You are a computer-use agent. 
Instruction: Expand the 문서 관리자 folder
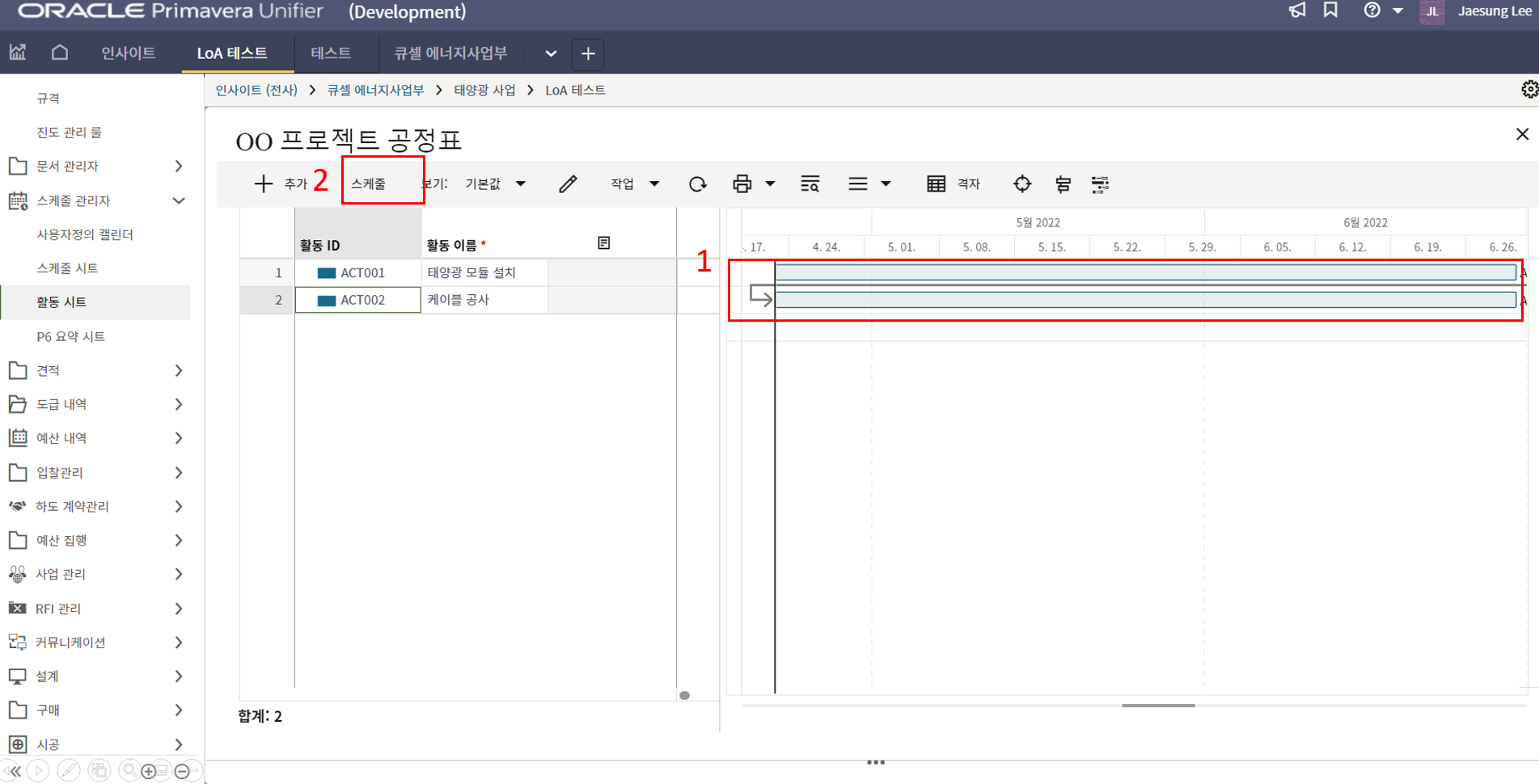(x=179, y=166)
